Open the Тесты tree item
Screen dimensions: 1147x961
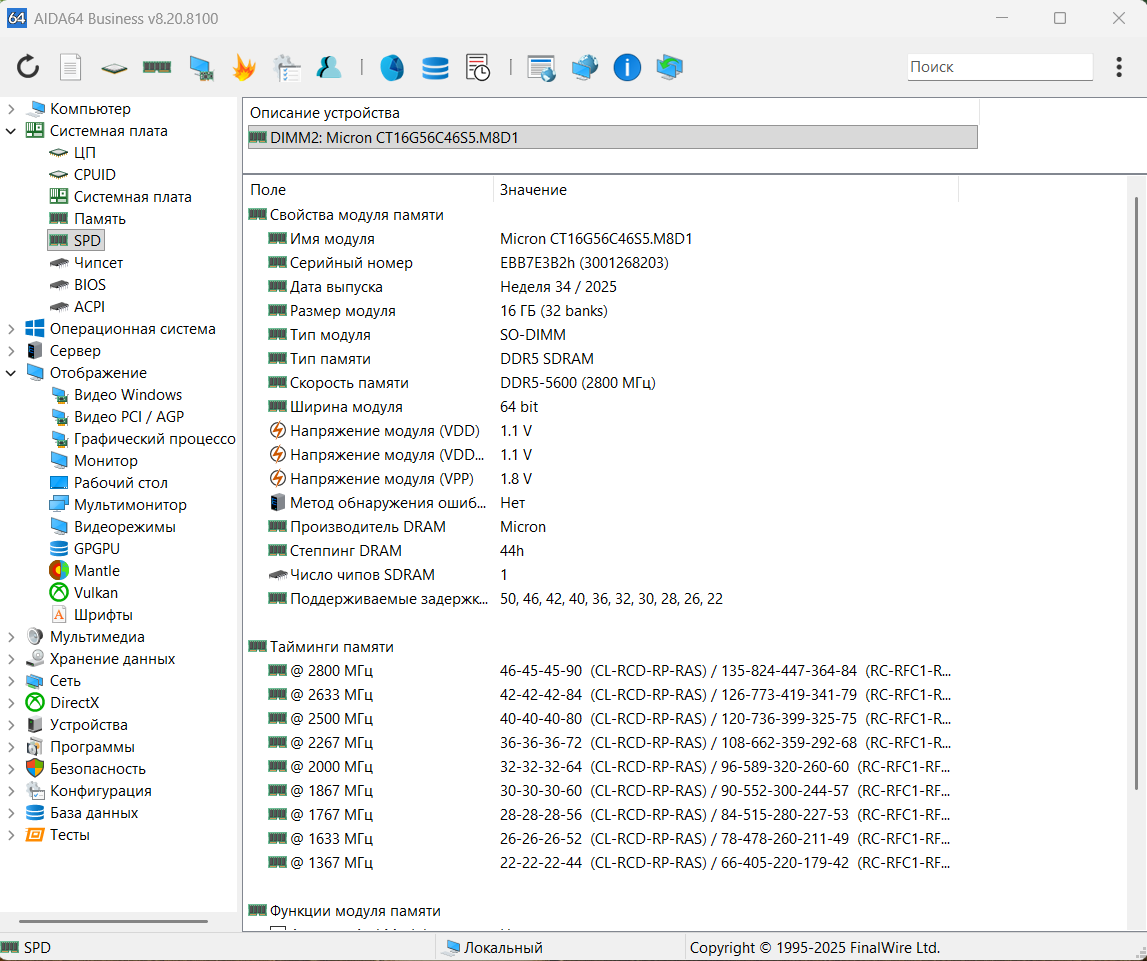(x=69, y=834)
